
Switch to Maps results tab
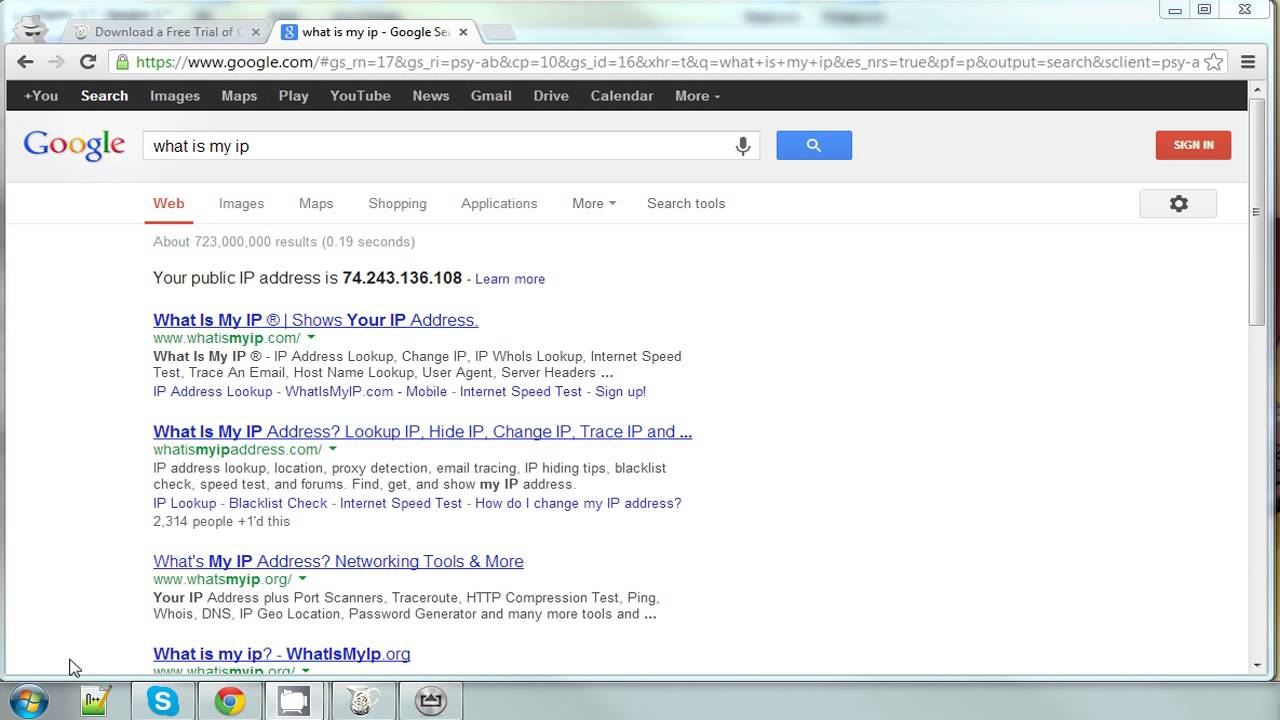point(316,203)
